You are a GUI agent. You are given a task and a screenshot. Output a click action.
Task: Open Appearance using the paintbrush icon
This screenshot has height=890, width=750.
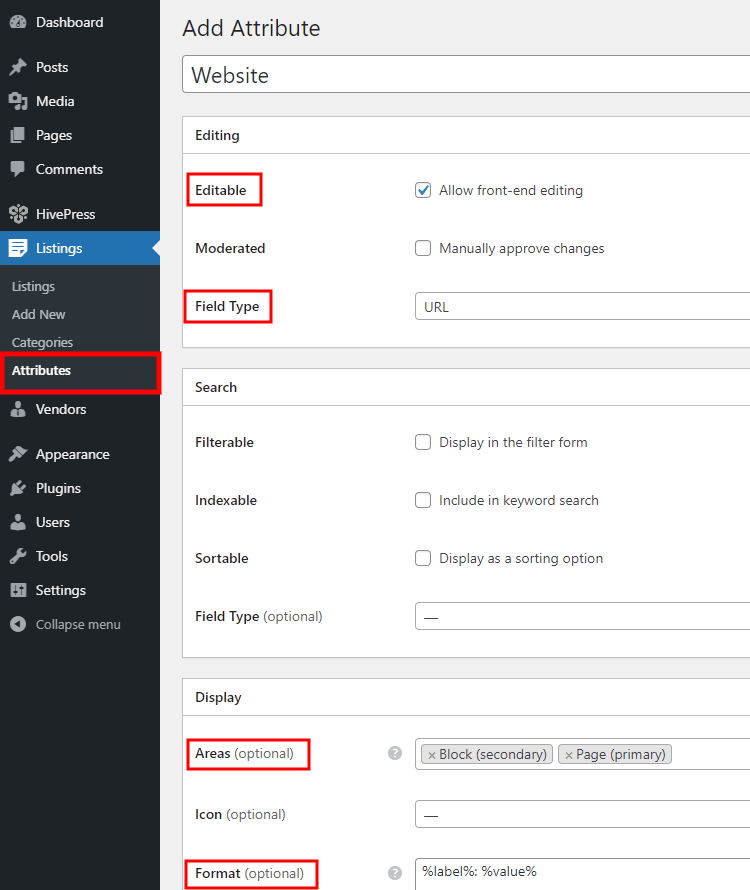pos(20,453)
